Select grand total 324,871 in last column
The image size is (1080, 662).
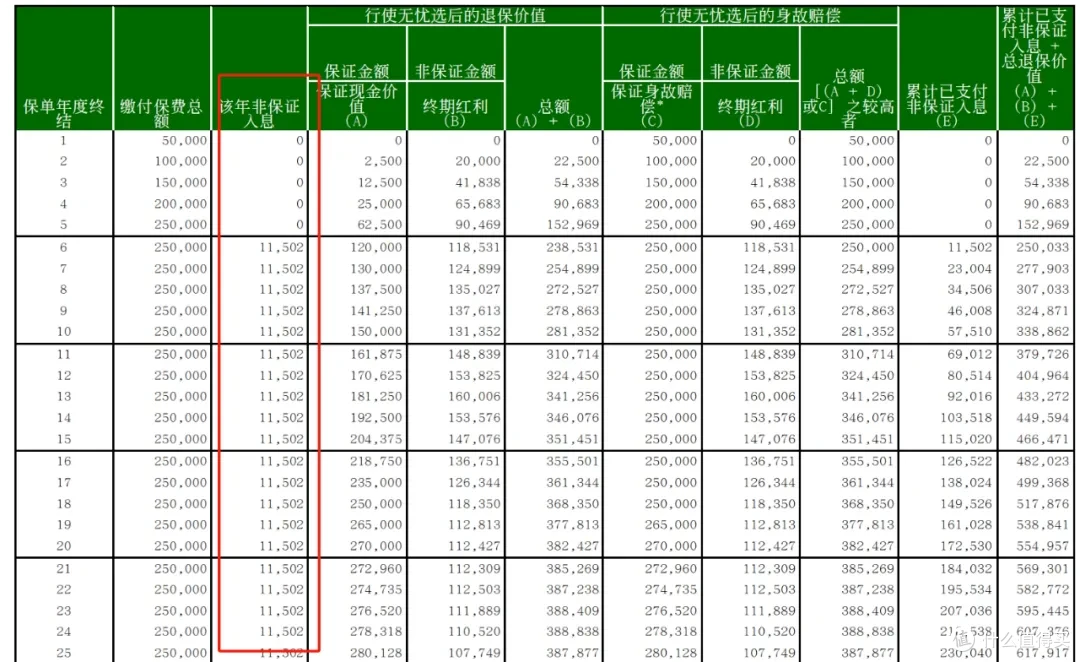tap(1043, 311)
